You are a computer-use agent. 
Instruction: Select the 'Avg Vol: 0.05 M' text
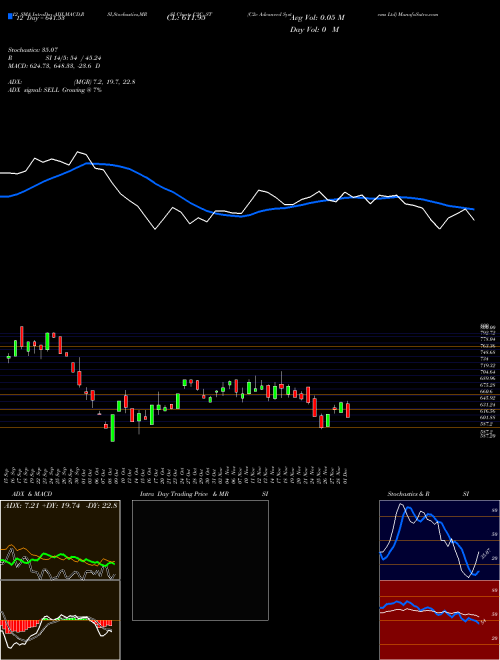click(x=317, y=18)
